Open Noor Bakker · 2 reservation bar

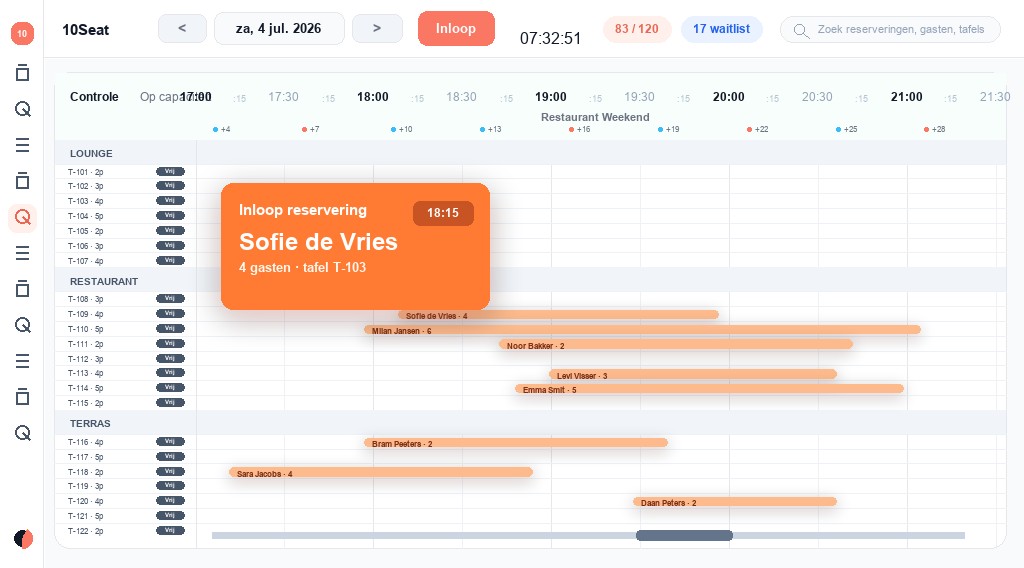coord(675,345)
